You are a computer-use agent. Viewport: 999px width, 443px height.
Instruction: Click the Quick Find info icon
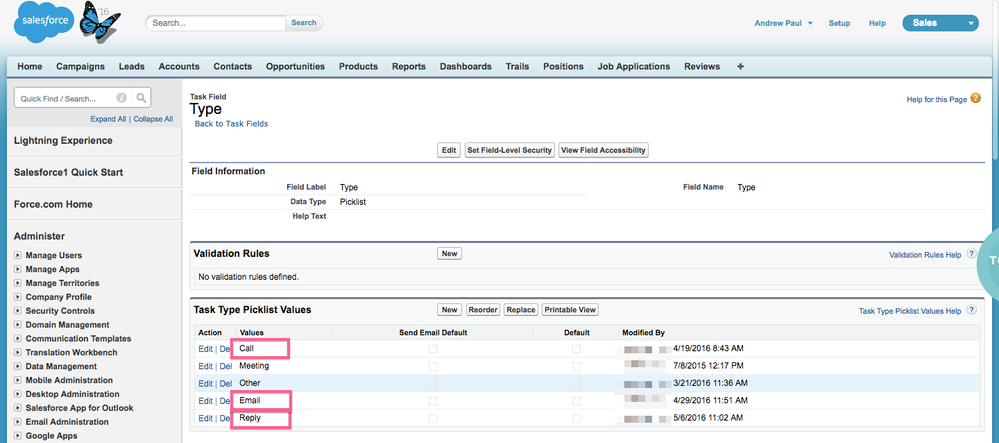(122, 98)
